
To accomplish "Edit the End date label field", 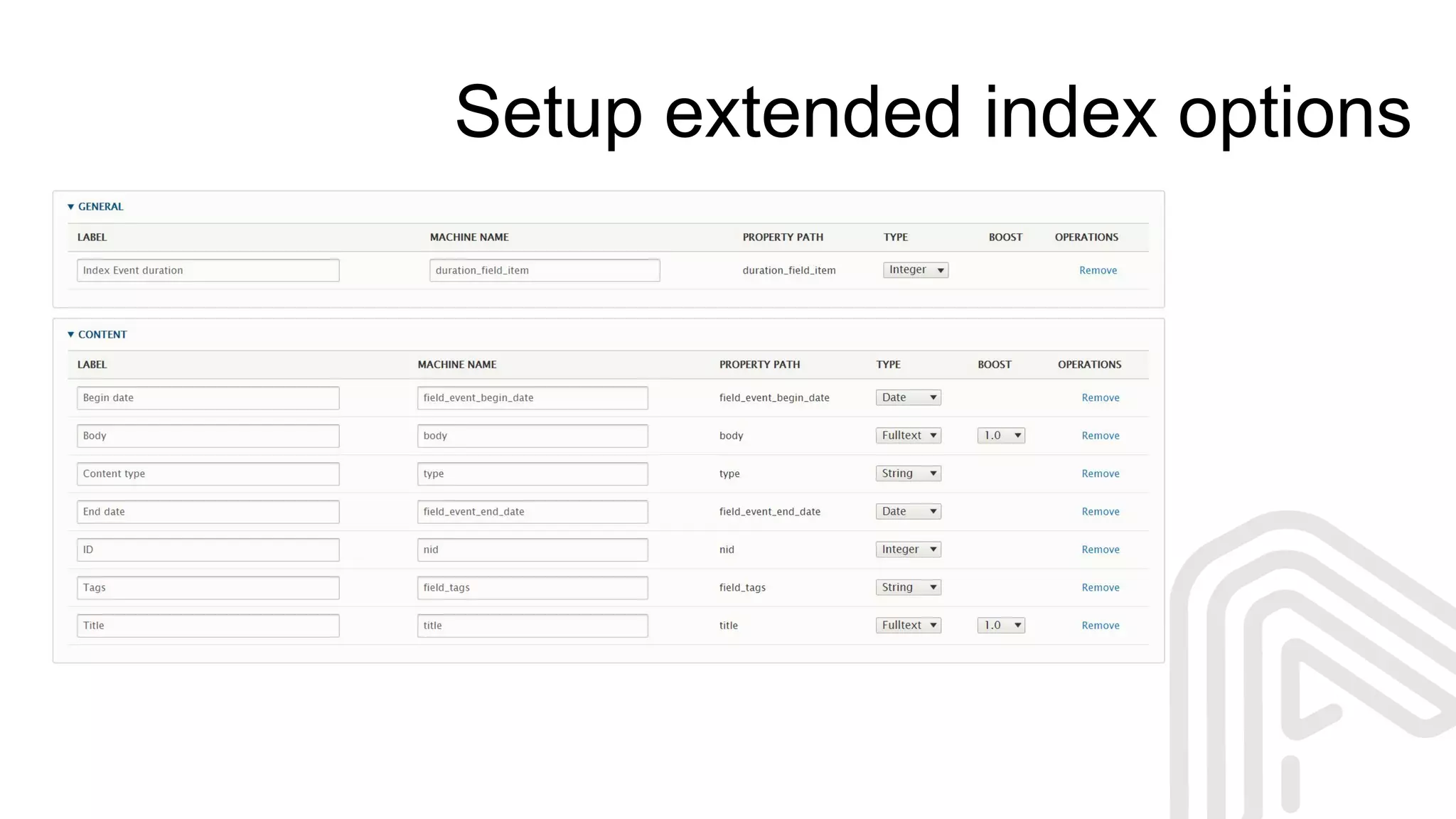I will [x=208, y=512].
